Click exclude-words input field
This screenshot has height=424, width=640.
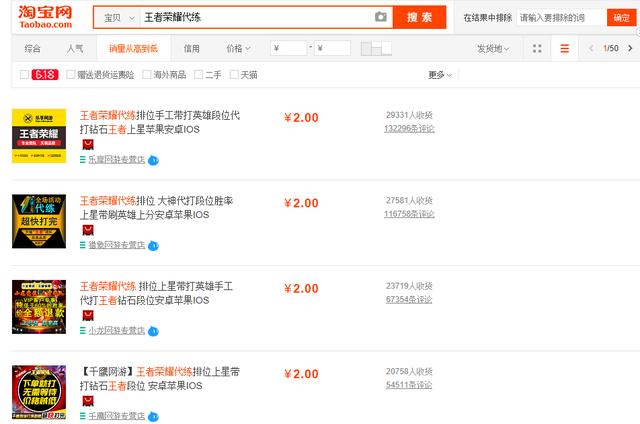(x=562, y=18)
